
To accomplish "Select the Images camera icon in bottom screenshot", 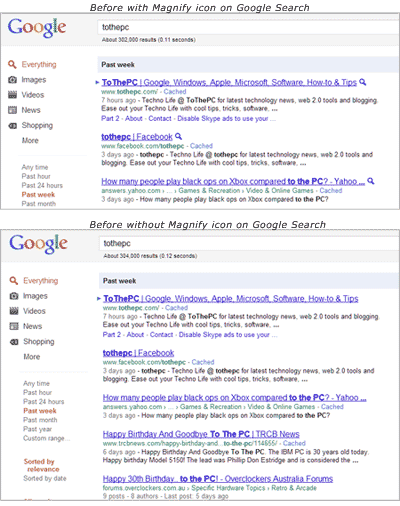I will coord(14,296).
